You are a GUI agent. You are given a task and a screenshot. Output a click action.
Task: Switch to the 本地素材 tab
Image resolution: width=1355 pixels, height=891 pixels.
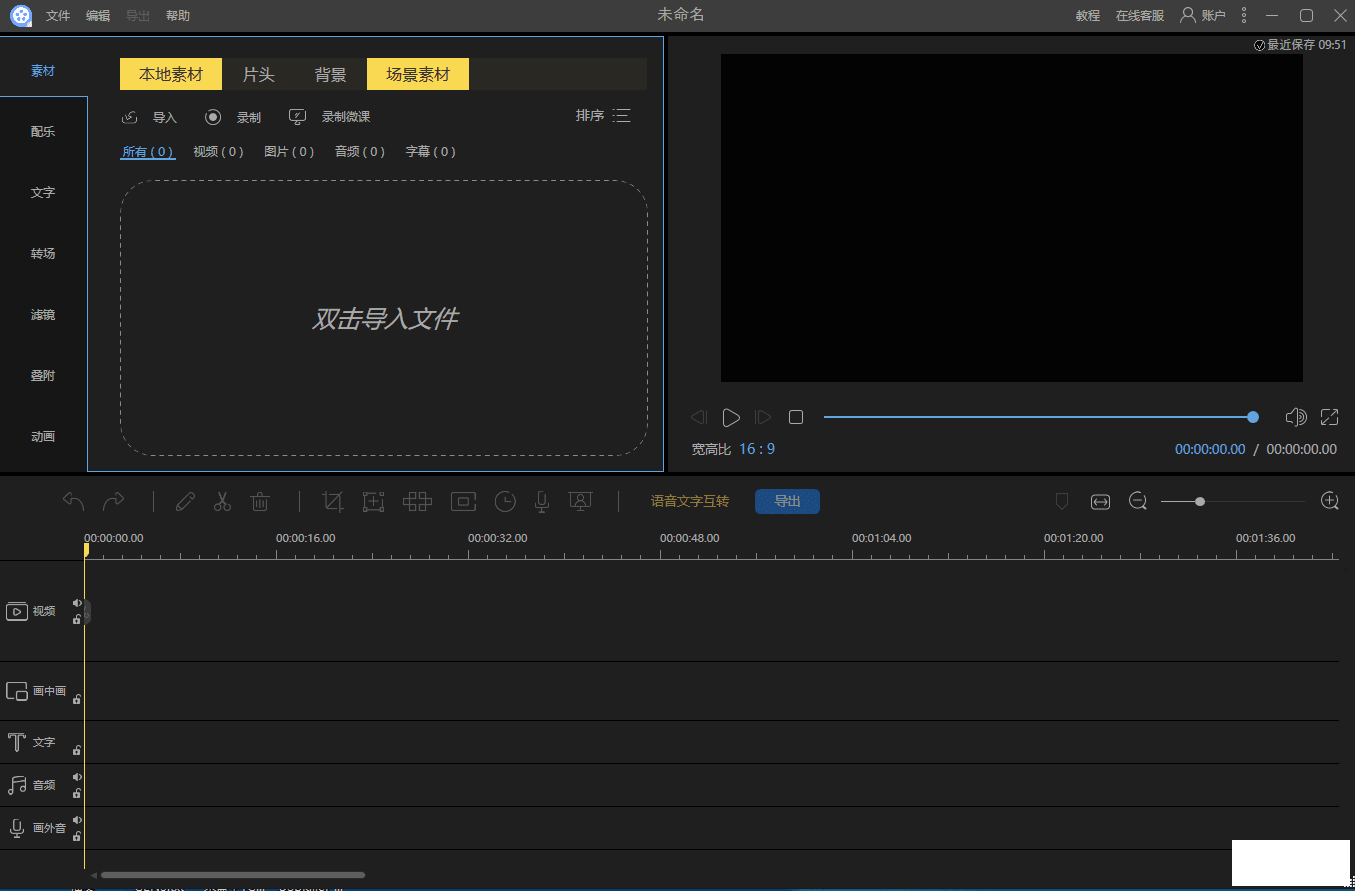pos(171,74)
